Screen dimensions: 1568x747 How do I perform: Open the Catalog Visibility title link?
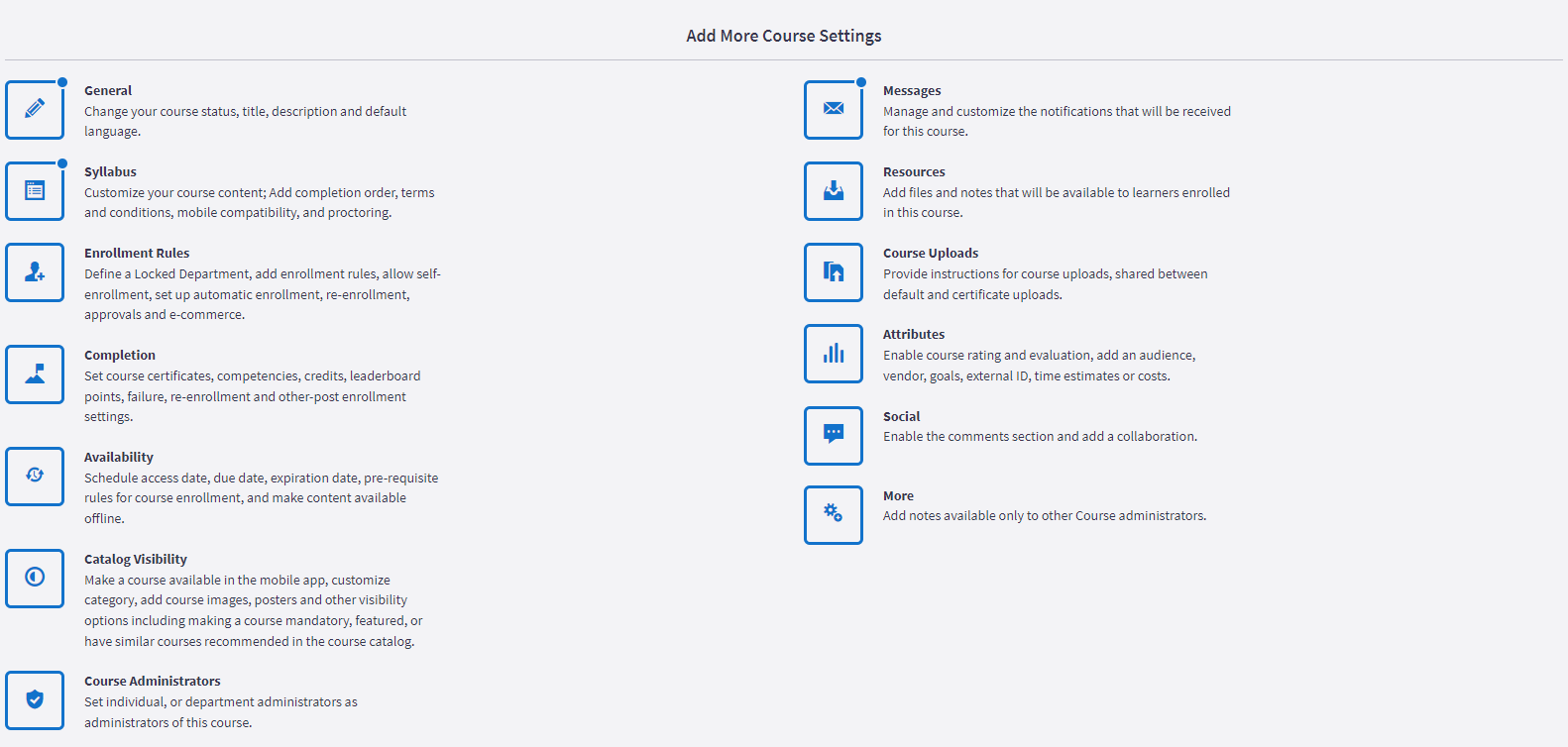pos(136,559)
